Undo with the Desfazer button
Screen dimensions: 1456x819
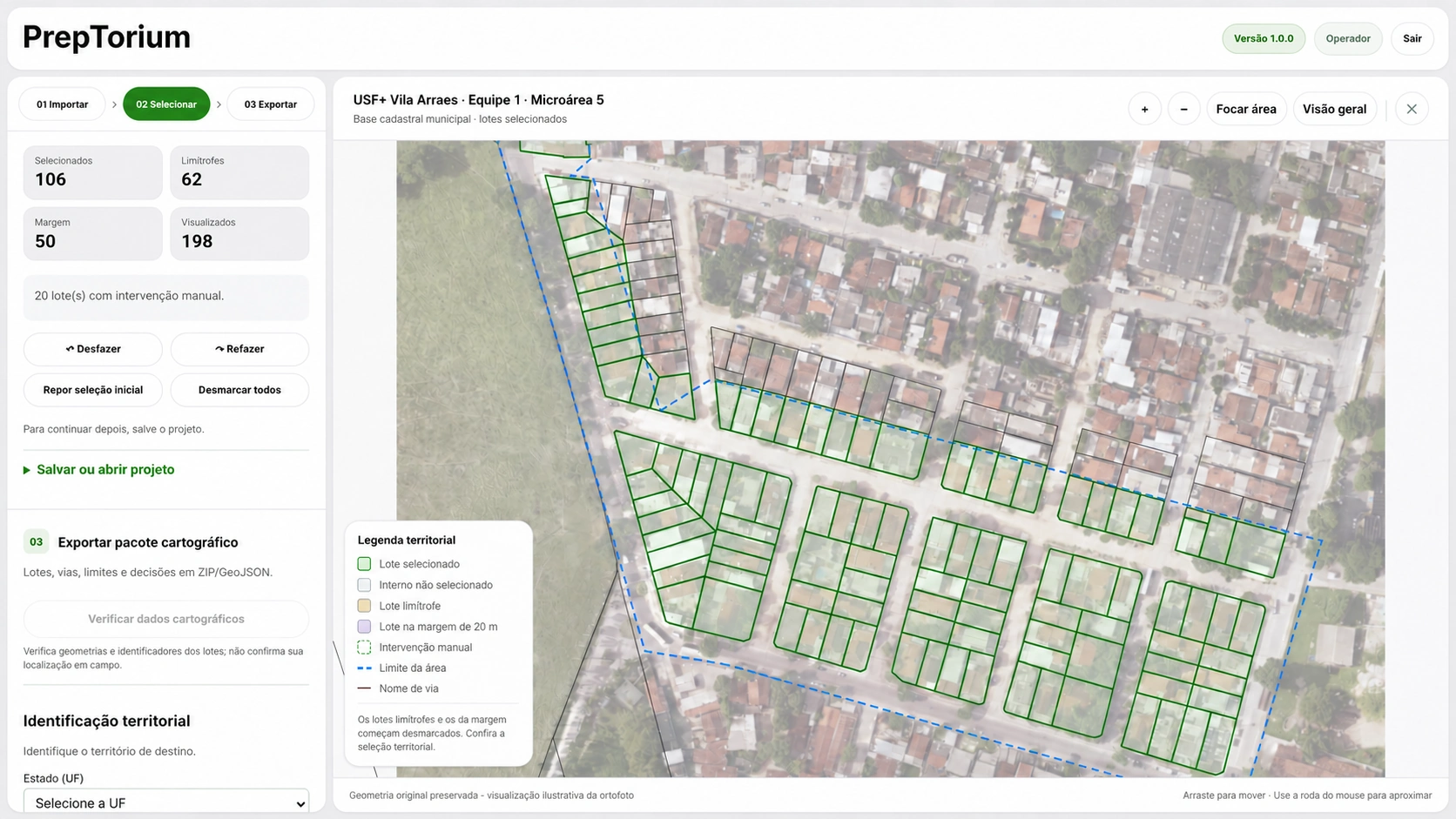(93, 349)
